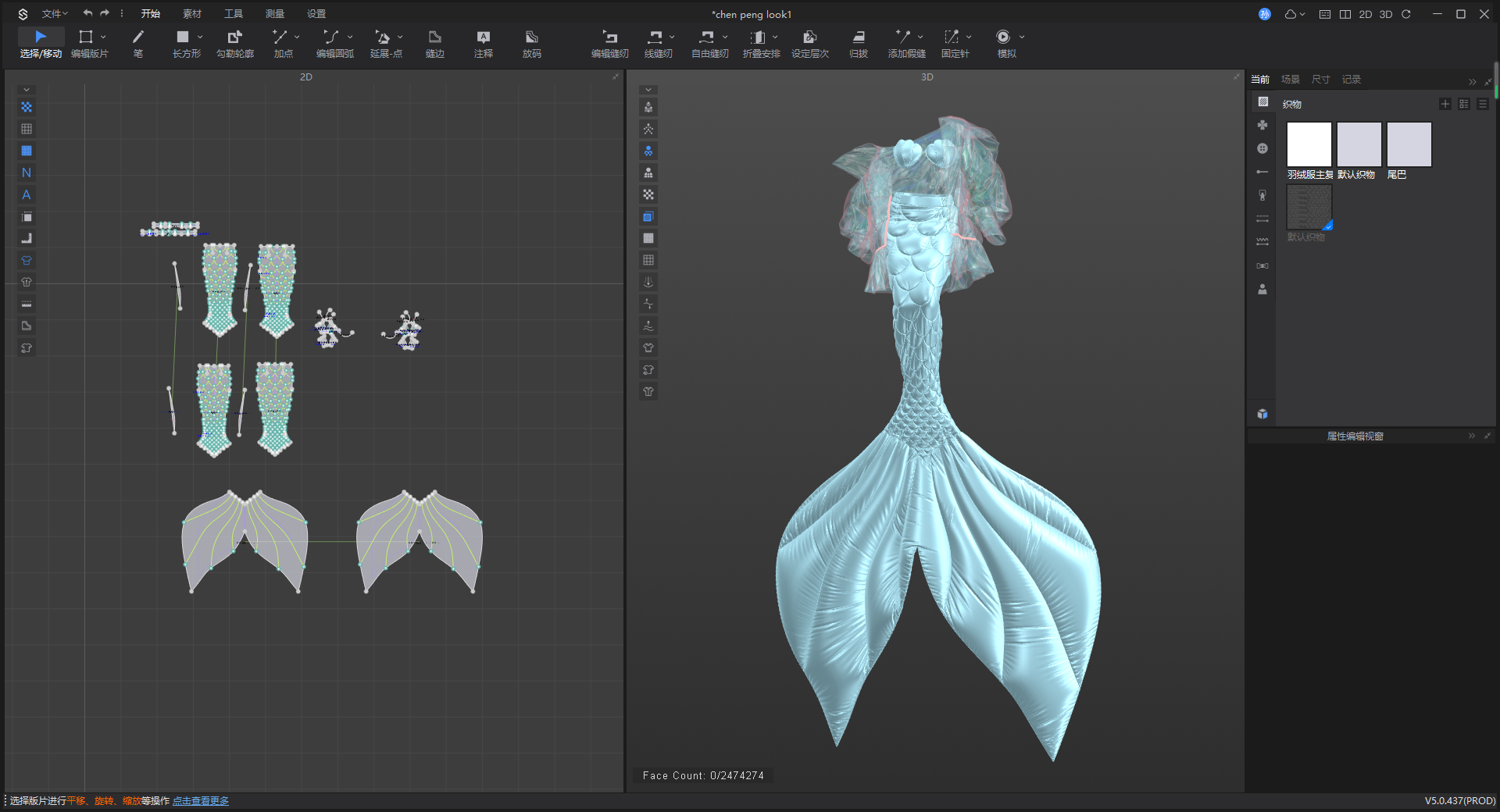Click the 归拔 steam shaping tool
Image resolution: width=1500 pixels, height=812 pixels.
click(x=859, y=42)
